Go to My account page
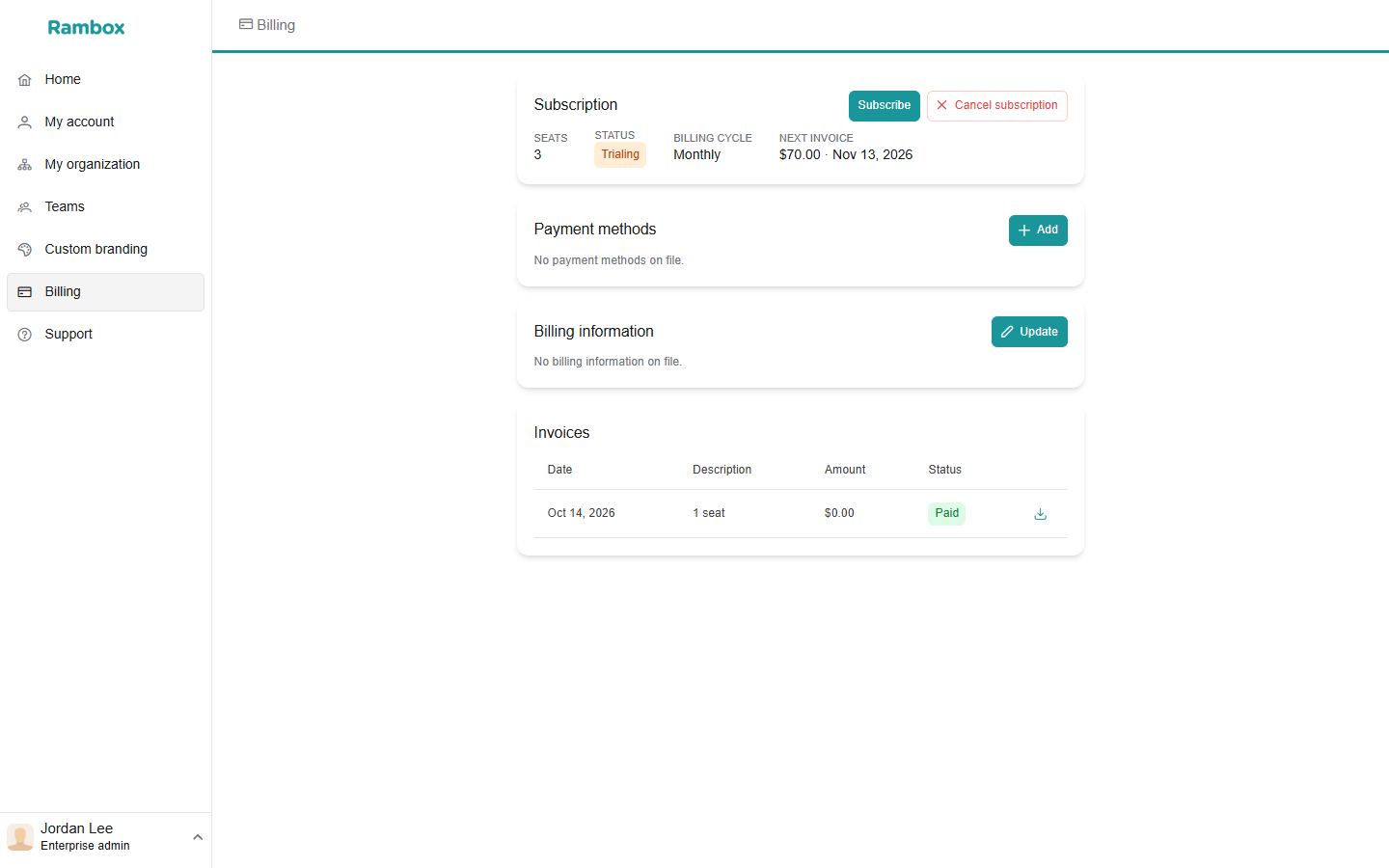 point(106,122)
